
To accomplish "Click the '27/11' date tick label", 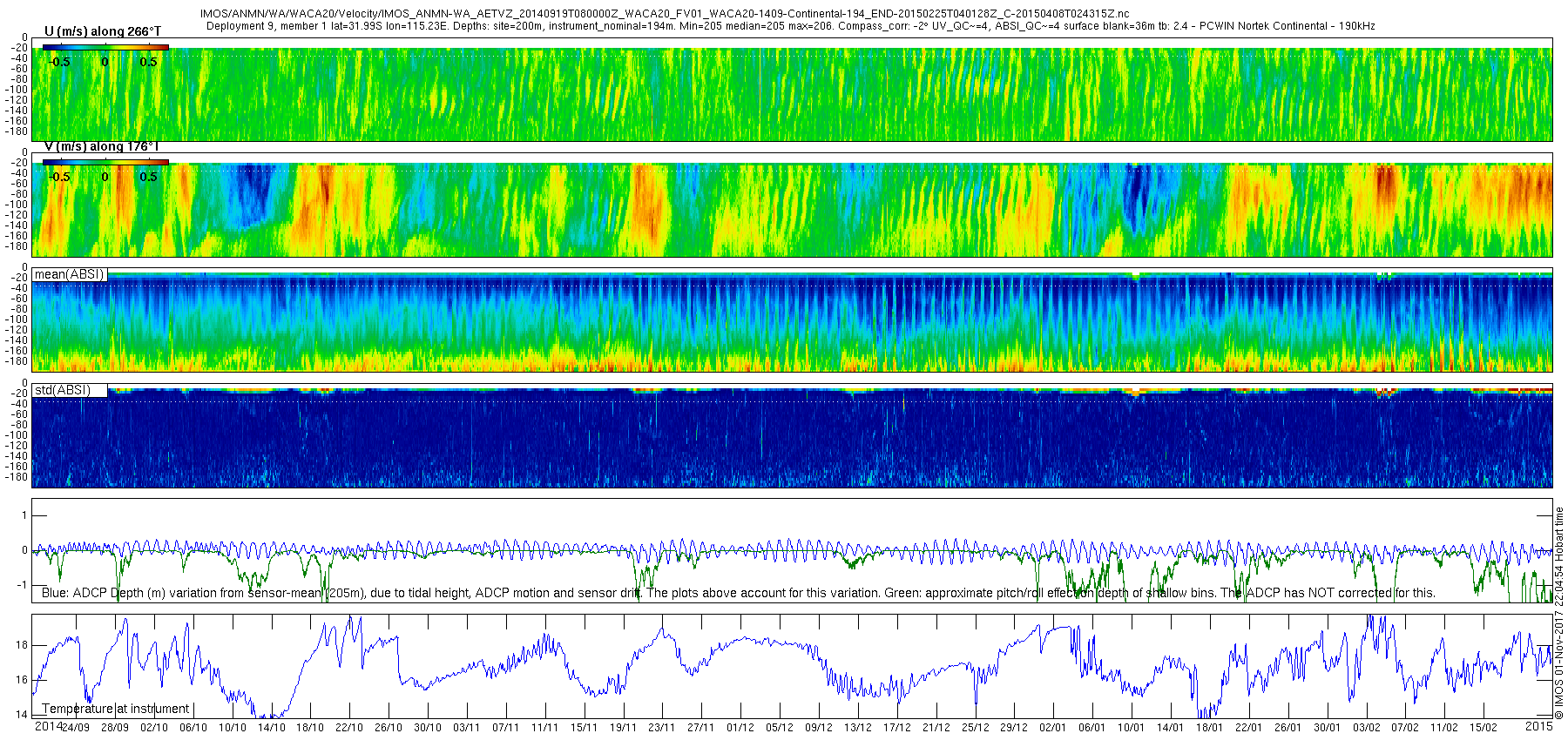I will coord(701,728).
